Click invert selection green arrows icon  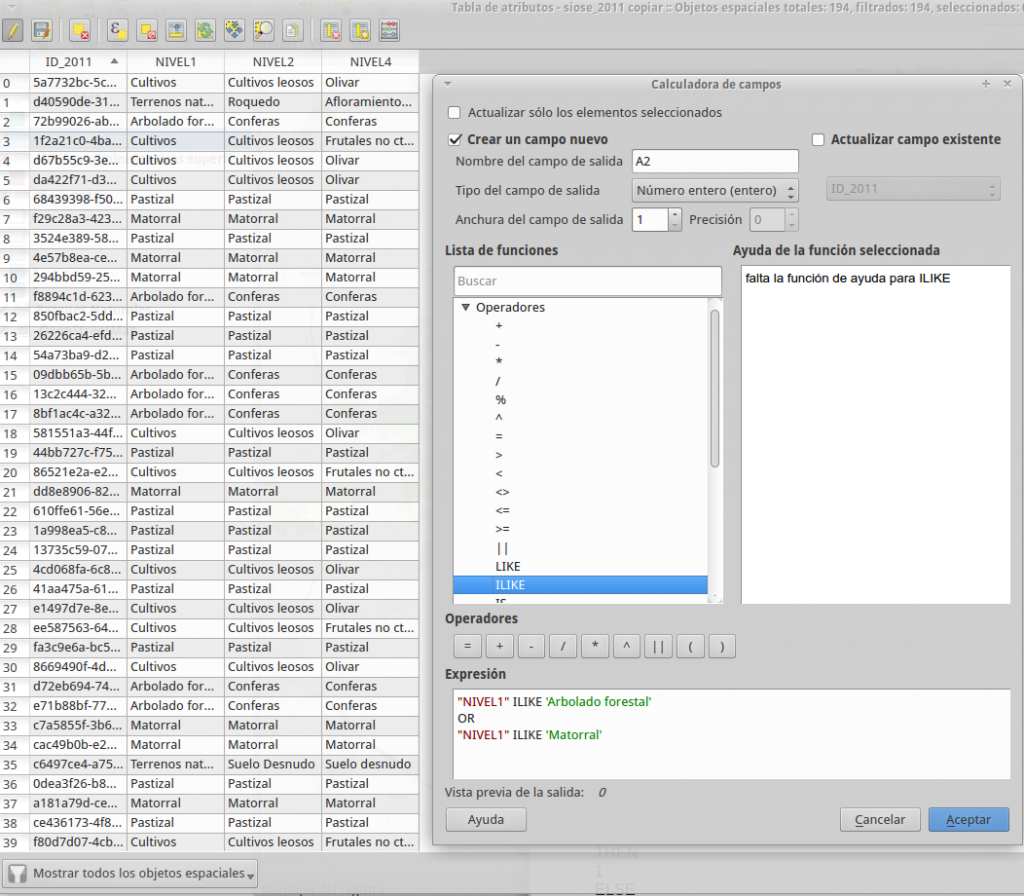(x=205, y=30)
